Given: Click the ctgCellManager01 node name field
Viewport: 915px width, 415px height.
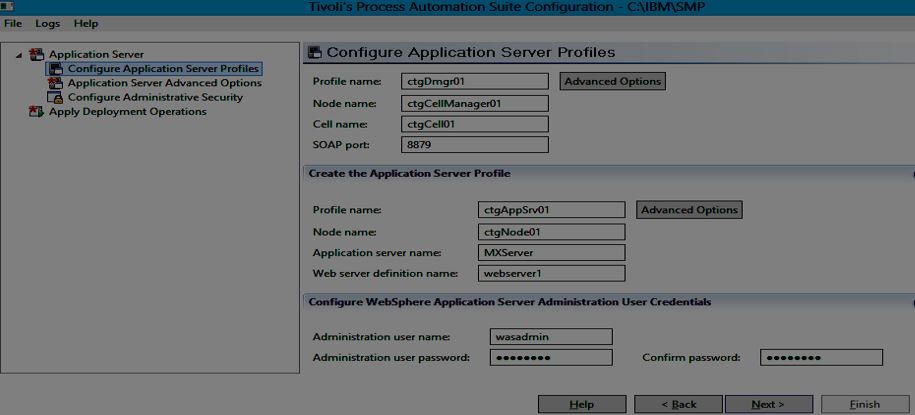Looking at the screenshot, I should point(475,103).
